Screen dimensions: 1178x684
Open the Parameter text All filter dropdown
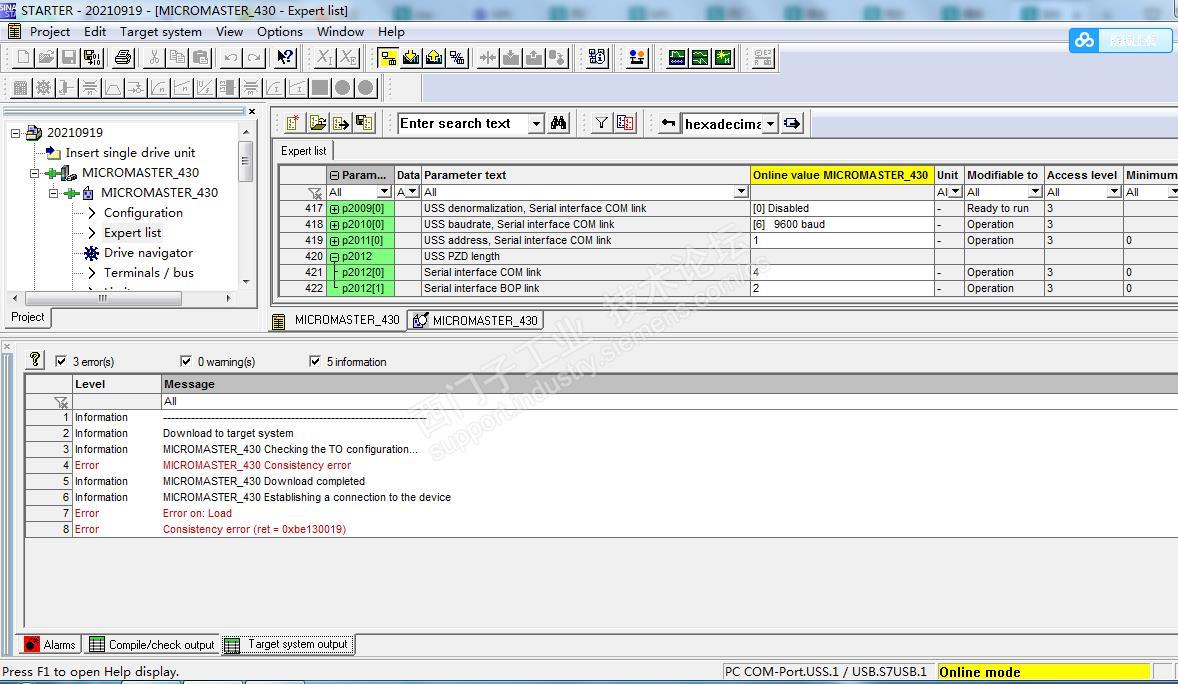click(x=741, y=192)
